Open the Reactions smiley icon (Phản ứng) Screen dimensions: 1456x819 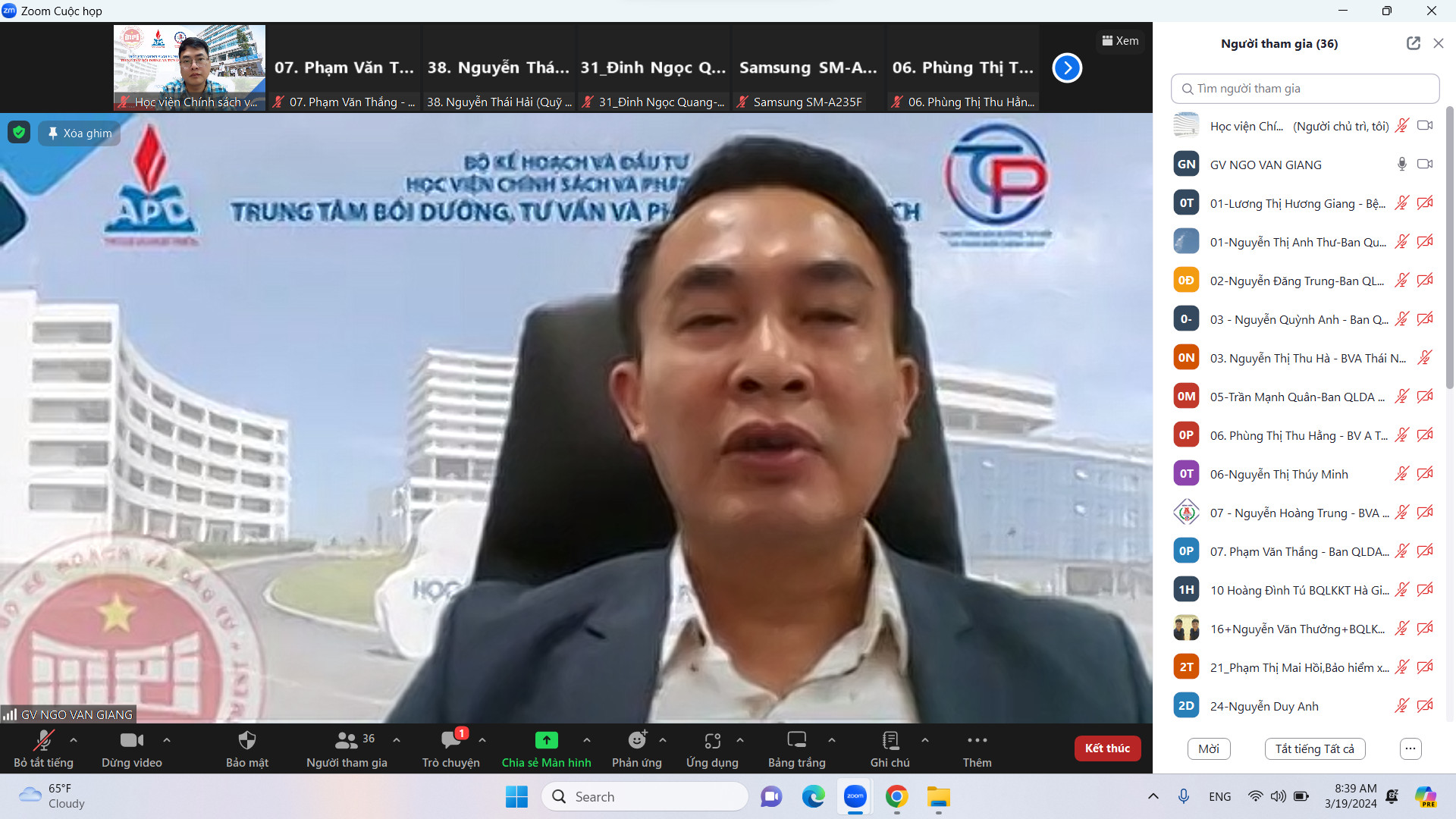[637, 740]
